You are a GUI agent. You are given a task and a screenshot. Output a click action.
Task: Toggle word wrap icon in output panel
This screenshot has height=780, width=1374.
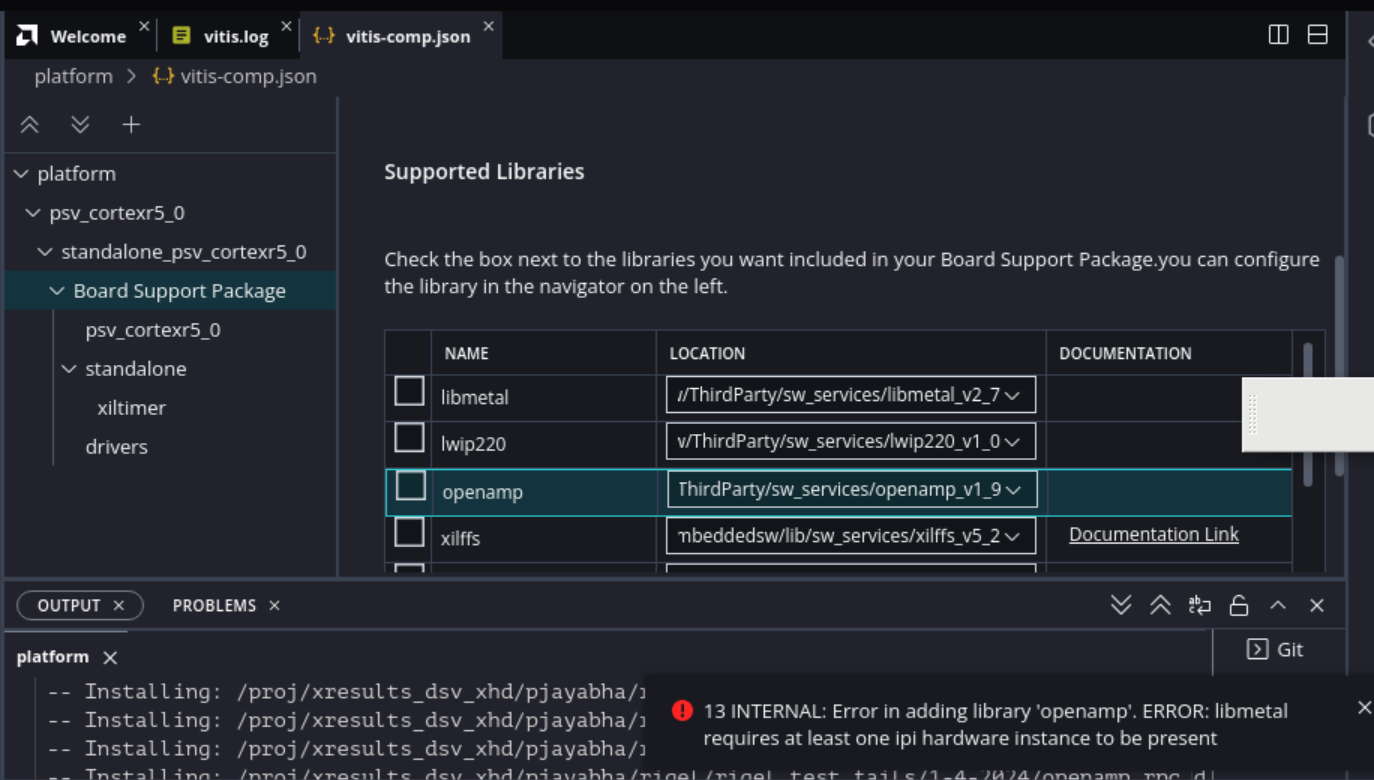coord(1199,606)
